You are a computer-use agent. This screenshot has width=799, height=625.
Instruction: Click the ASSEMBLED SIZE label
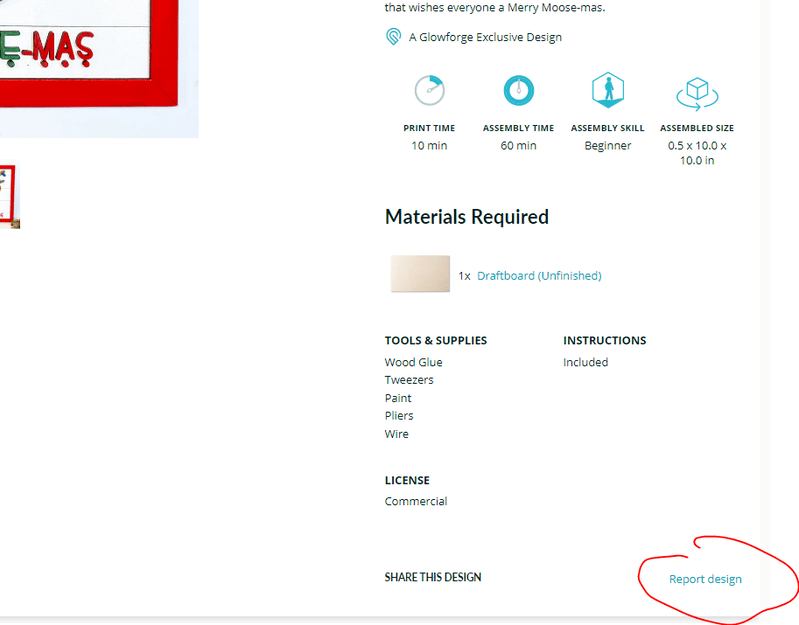[x=697, y=128]
